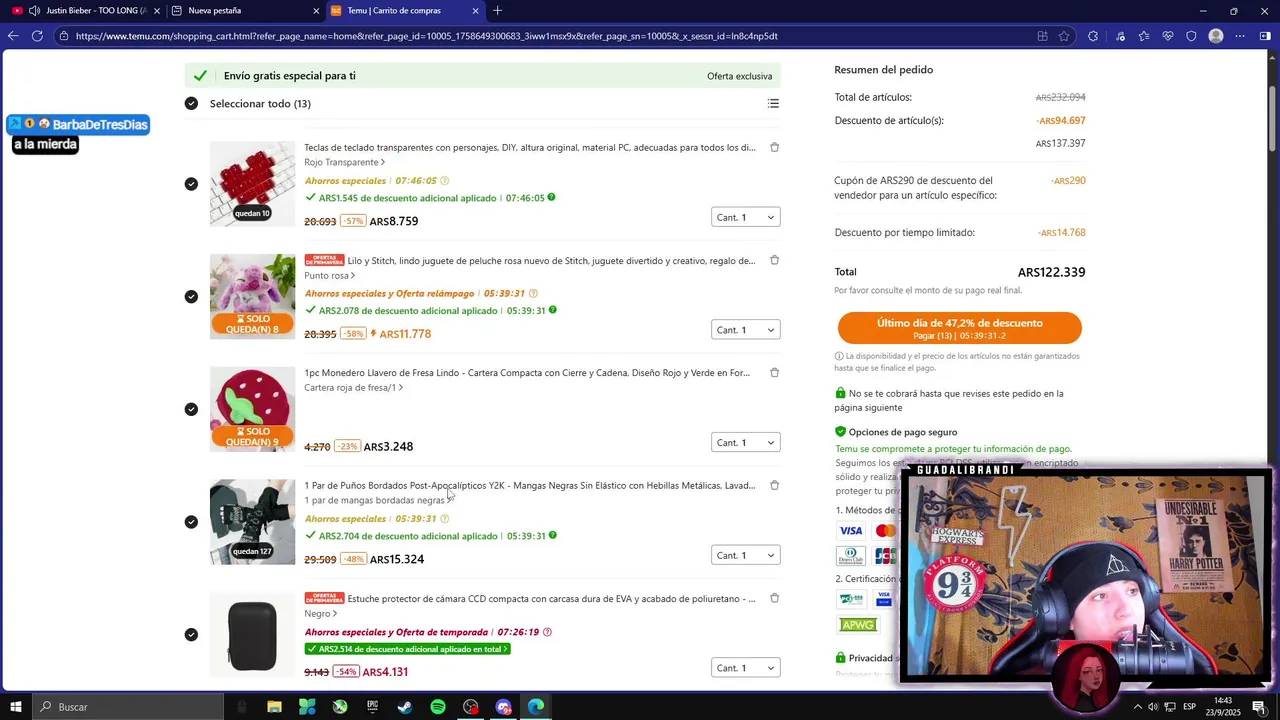Open the red keycaps product thumbnail
This screenshot has width=1280, height=720.
252,184
